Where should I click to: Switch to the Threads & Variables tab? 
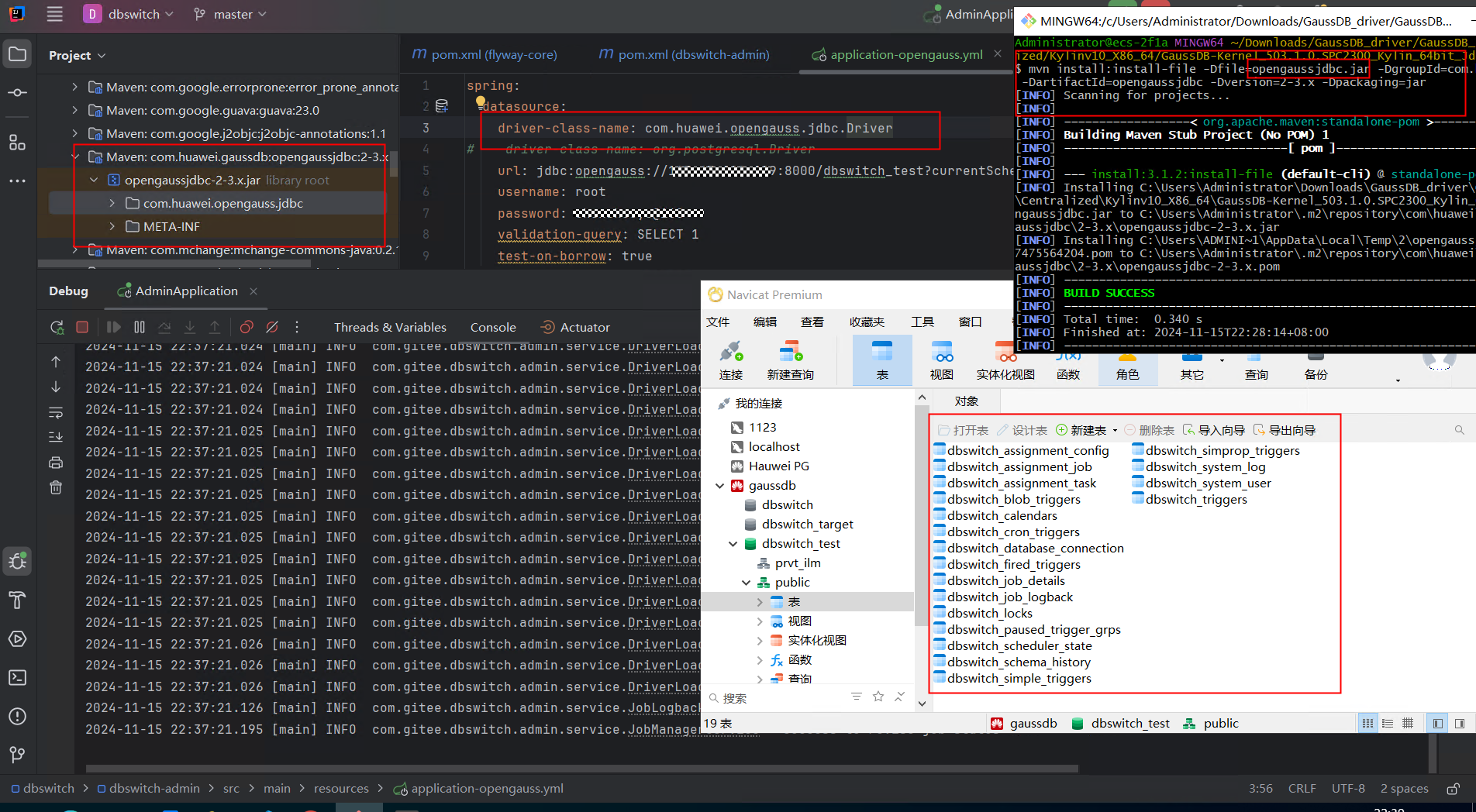390,327
